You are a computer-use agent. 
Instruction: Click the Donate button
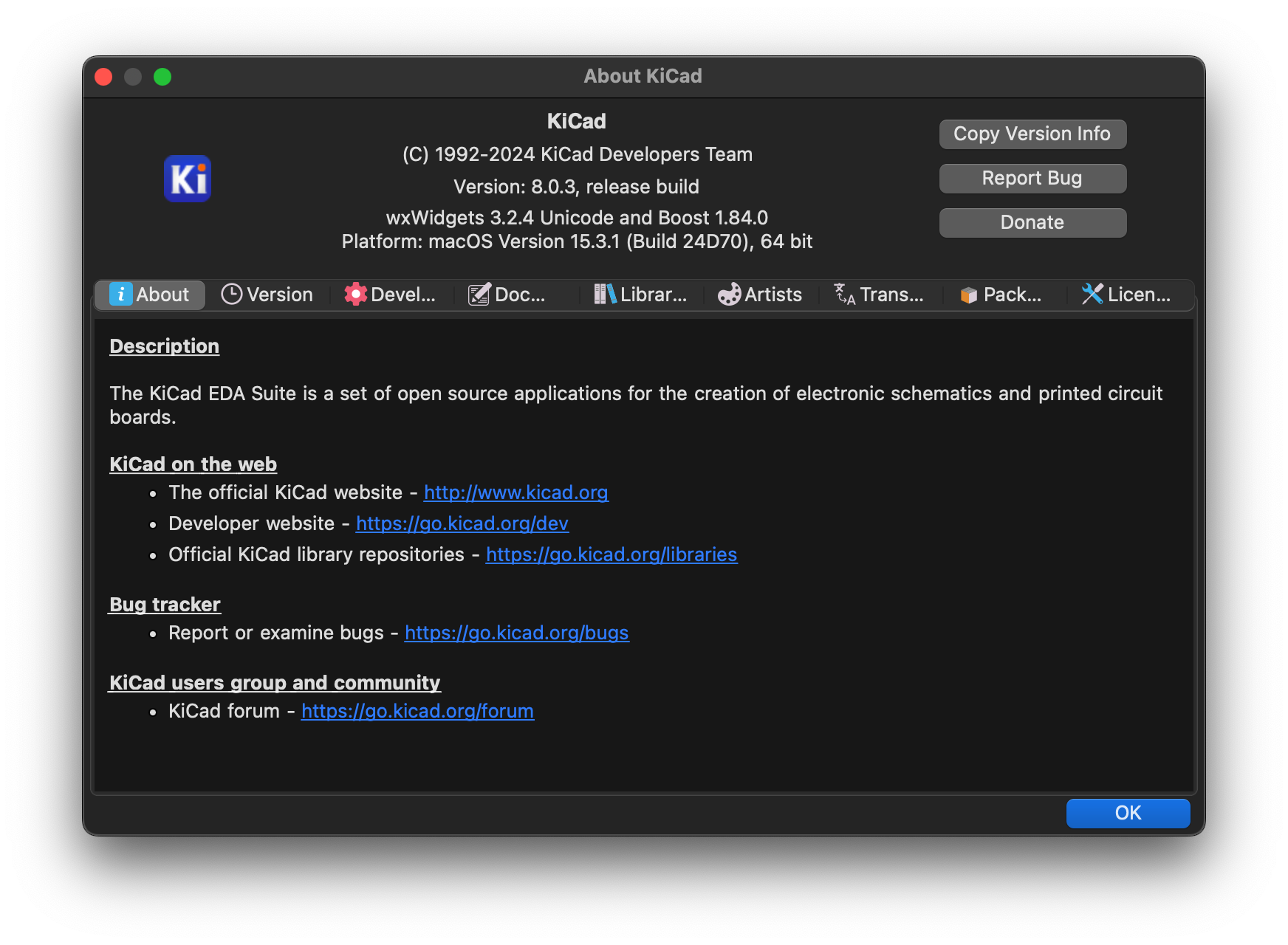1032,222
